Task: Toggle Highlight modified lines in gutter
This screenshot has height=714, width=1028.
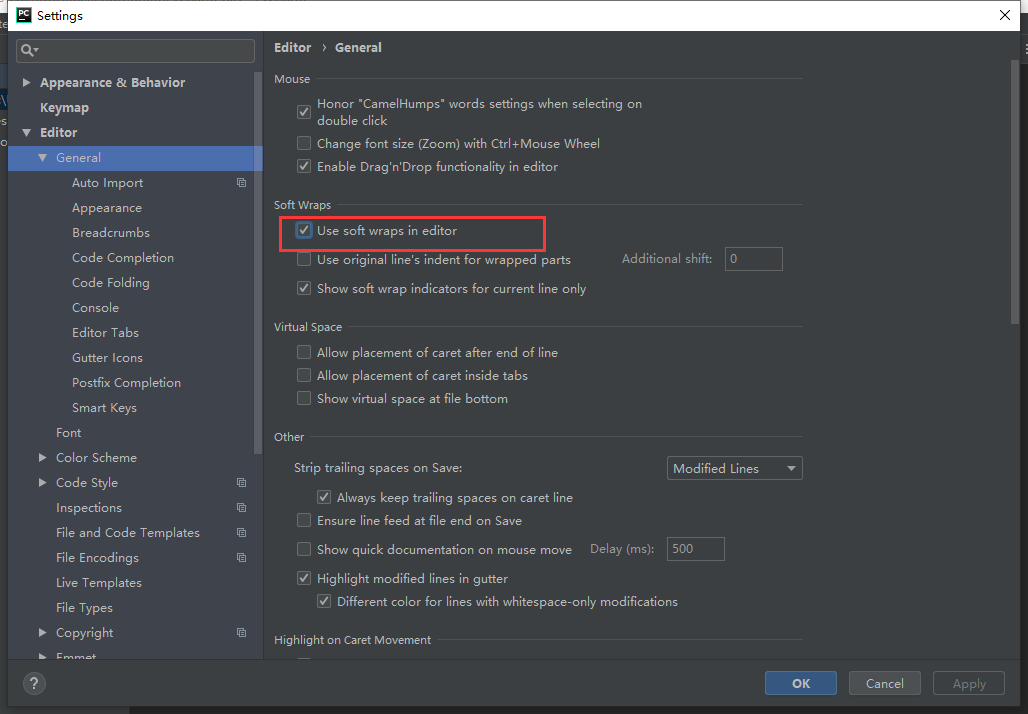Action: (x=304, y=579)
